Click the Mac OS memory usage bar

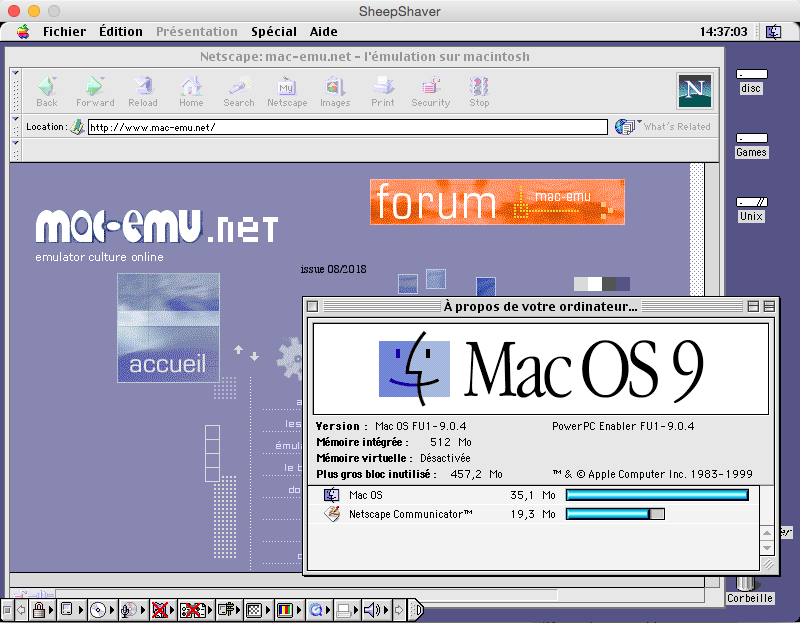657,494
